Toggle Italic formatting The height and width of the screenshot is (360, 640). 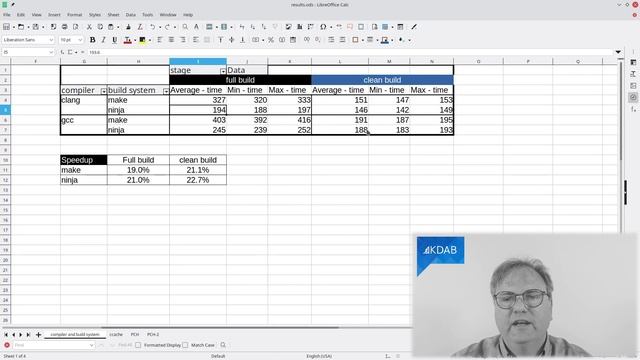point(104,40)
